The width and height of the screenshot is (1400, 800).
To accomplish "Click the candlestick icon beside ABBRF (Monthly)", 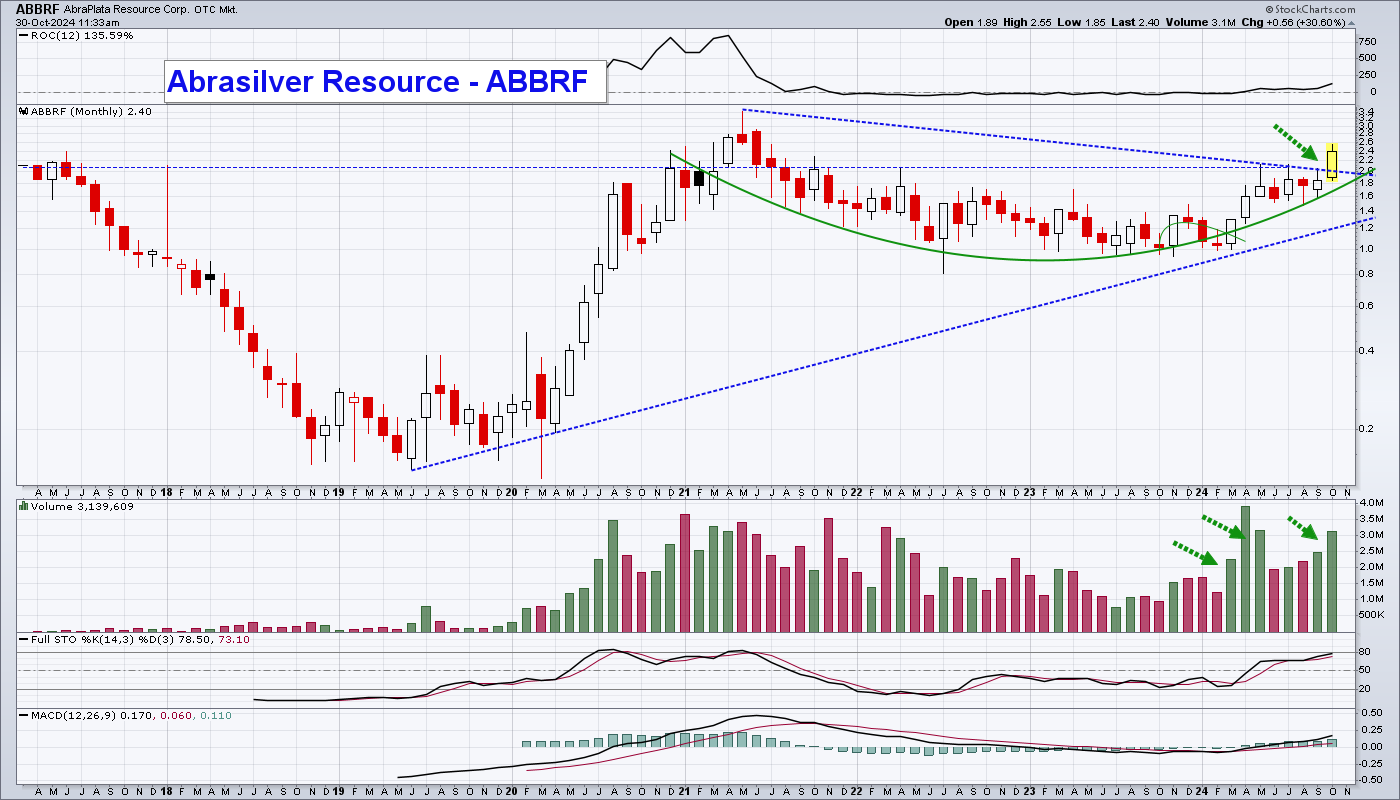I will pos(22,112).
